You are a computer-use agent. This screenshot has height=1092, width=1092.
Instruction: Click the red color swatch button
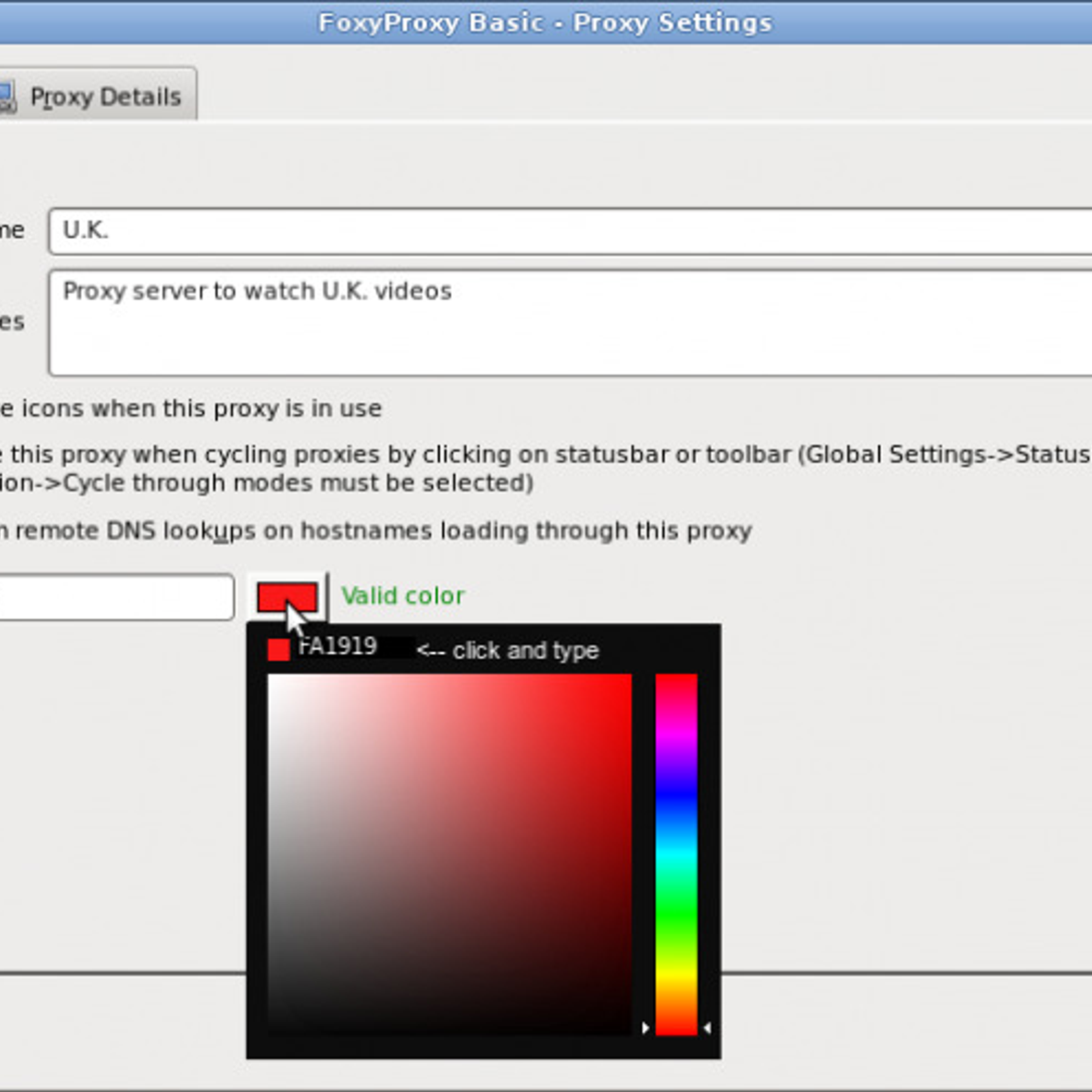287,597
